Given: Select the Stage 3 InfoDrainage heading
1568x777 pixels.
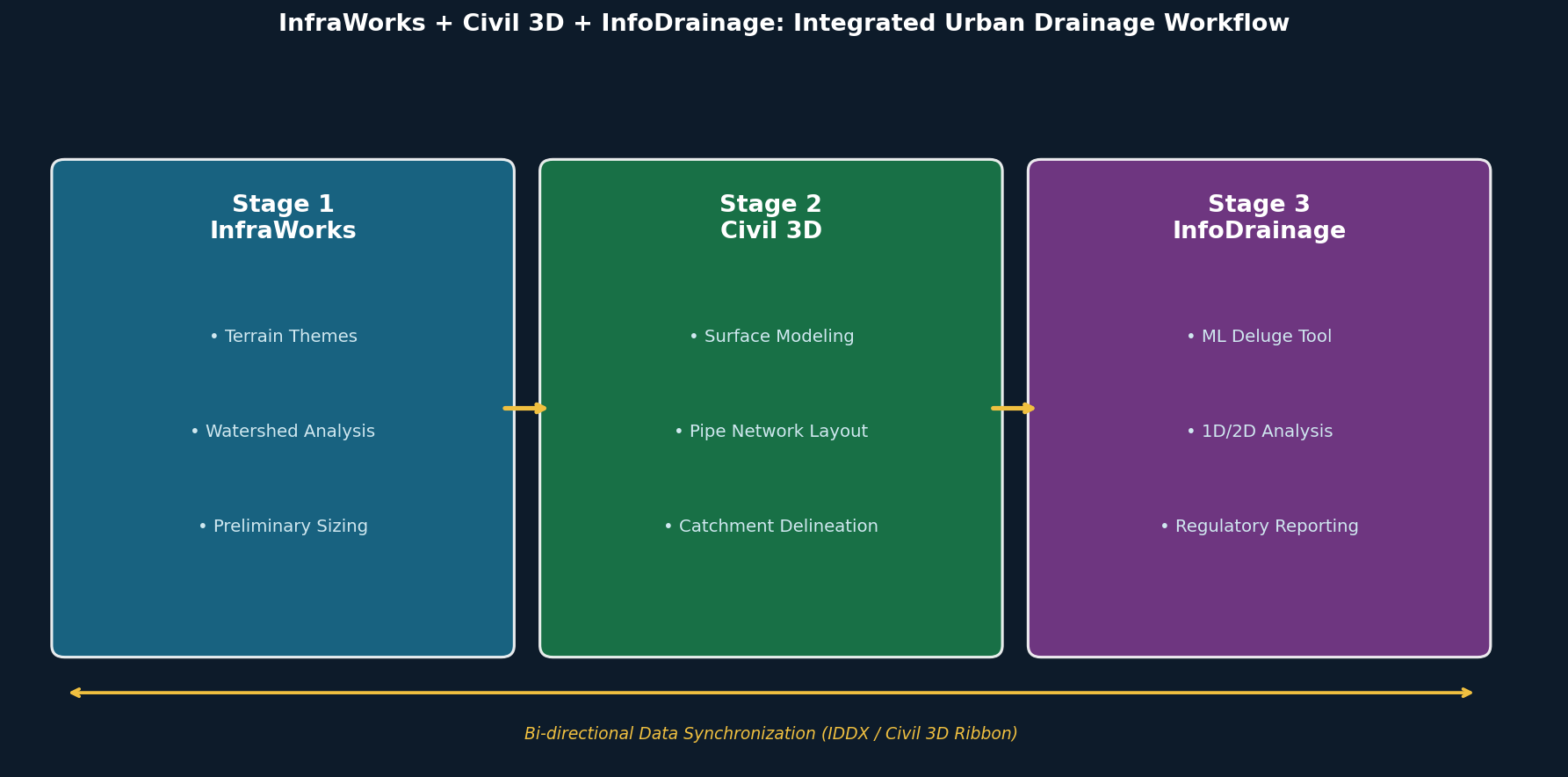Looking at the screenshot, I should tap(1259, 218).
